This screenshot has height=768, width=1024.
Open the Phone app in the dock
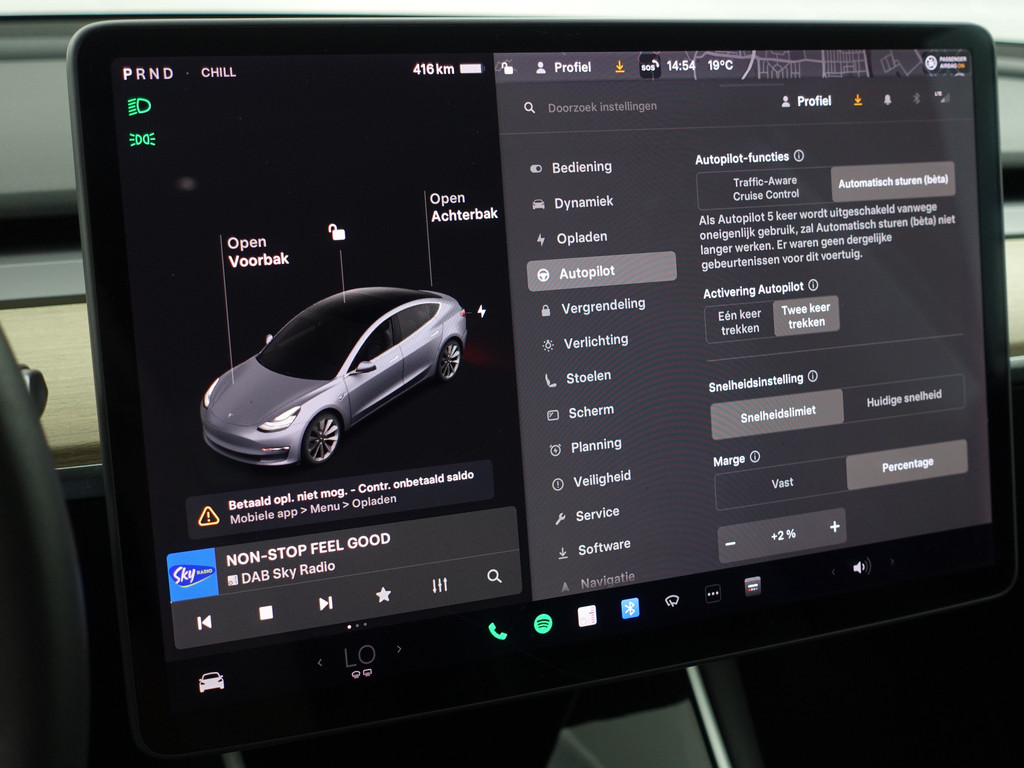click(x=497, y=631)
